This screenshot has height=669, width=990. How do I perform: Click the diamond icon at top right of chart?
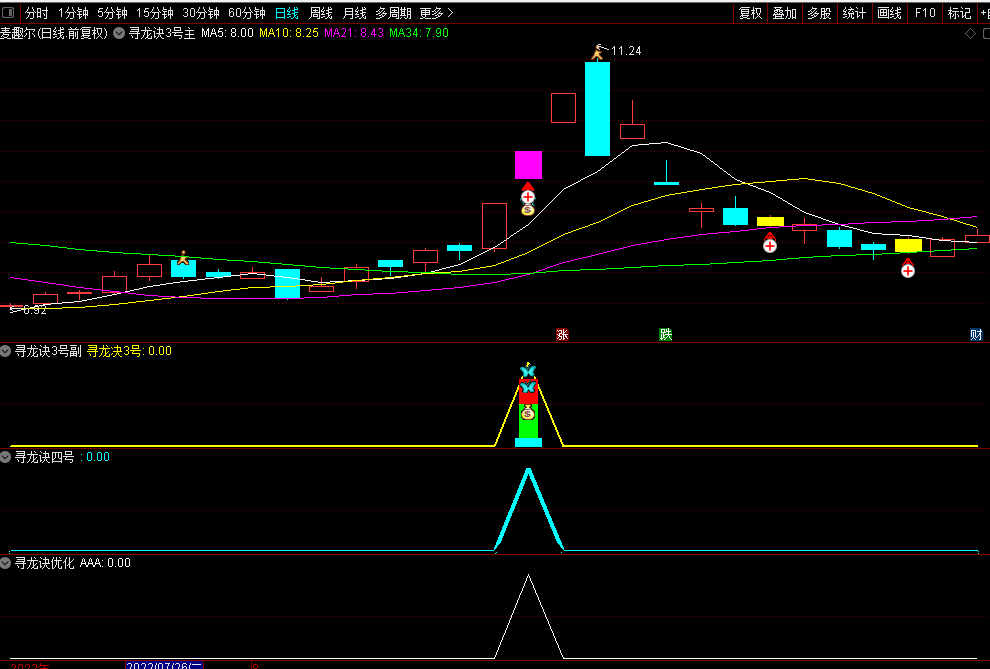[969, 33]
